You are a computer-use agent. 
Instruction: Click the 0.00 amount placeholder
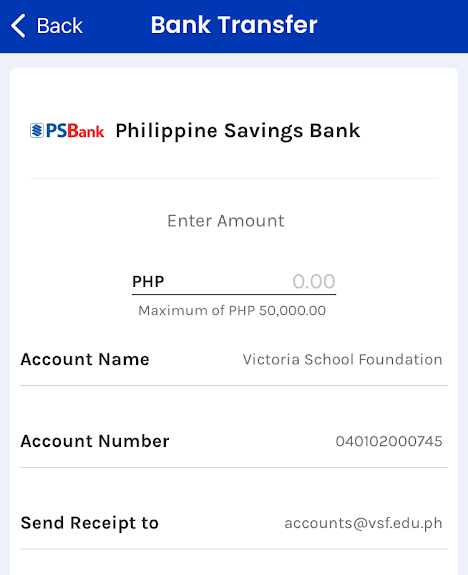coord(314,282)
